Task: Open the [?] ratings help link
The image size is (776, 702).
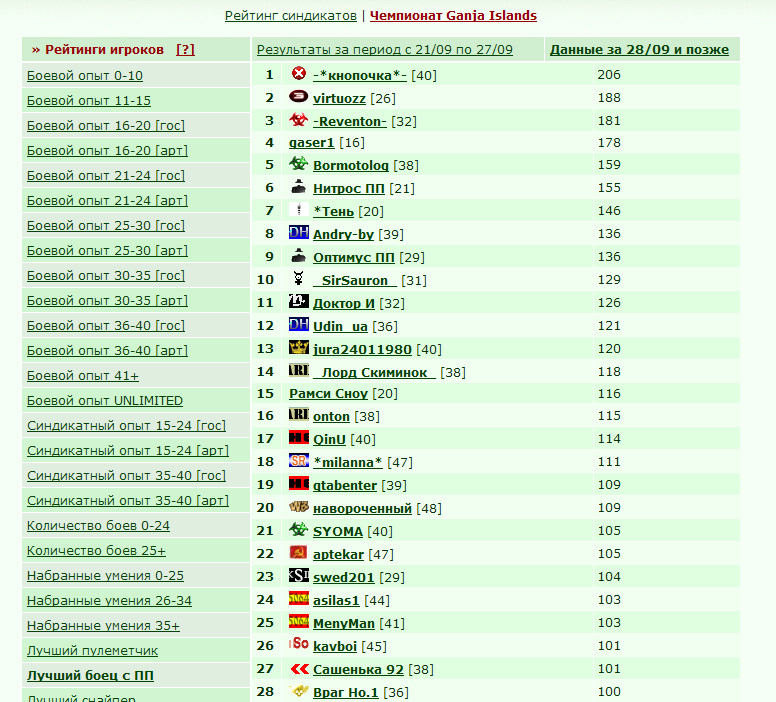Action: pos(186,50)
